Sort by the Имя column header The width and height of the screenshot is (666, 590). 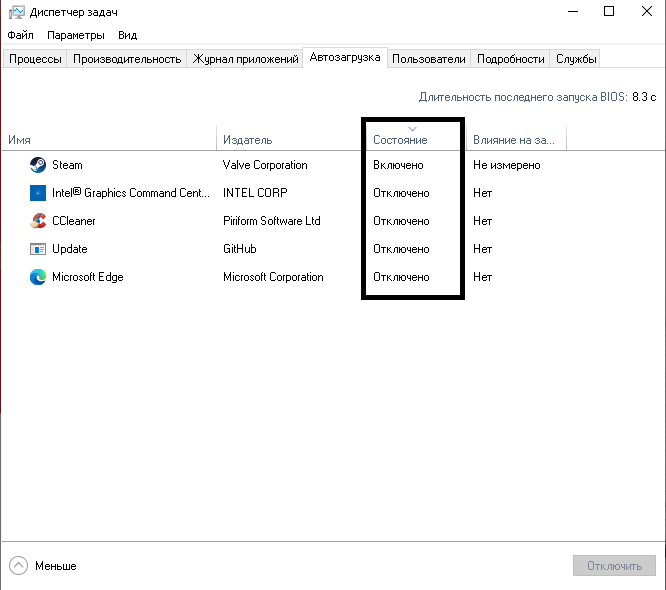point(20,140)
